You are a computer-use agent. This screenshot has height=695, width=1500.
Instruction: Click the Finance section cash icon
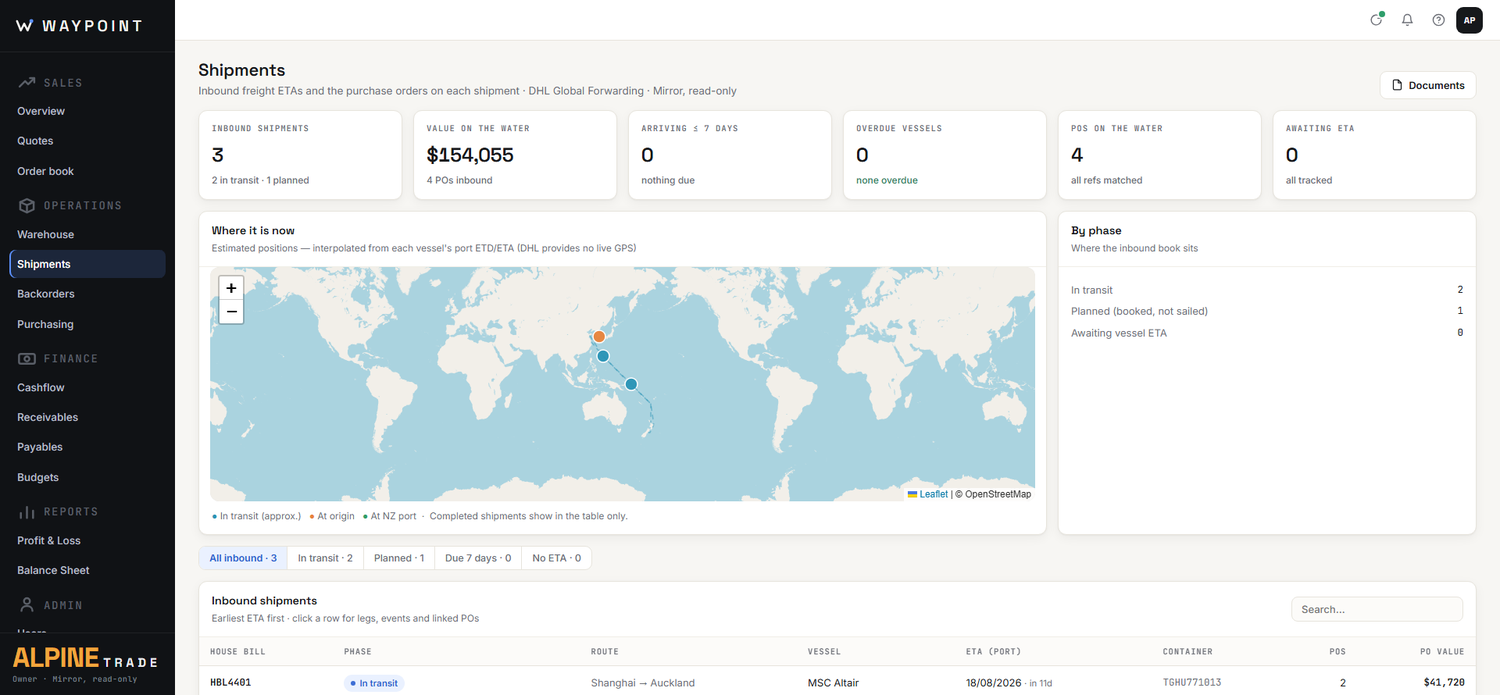27,358
